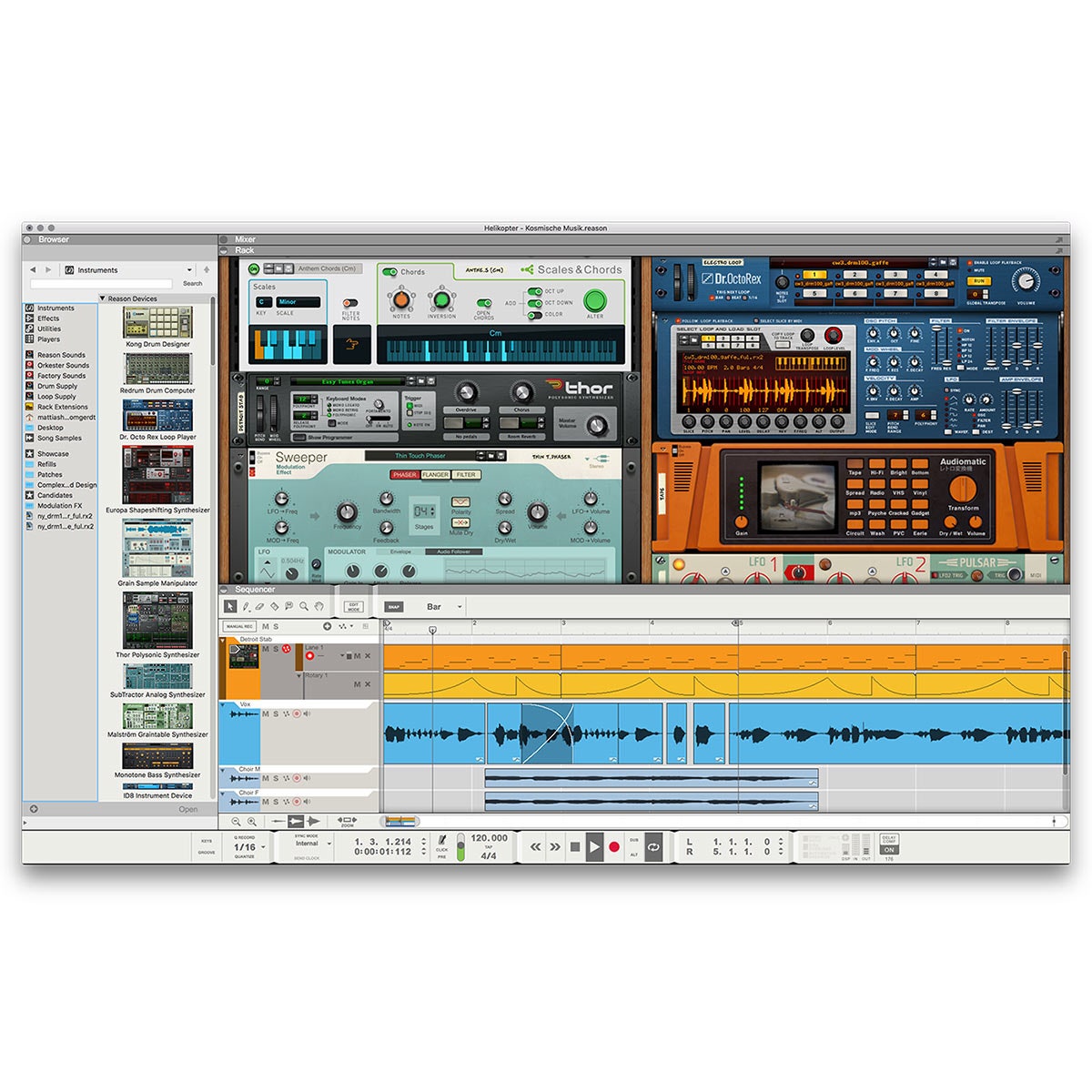Collapse the Vox track
1092x1092 pixels.
tap(224, 704)
